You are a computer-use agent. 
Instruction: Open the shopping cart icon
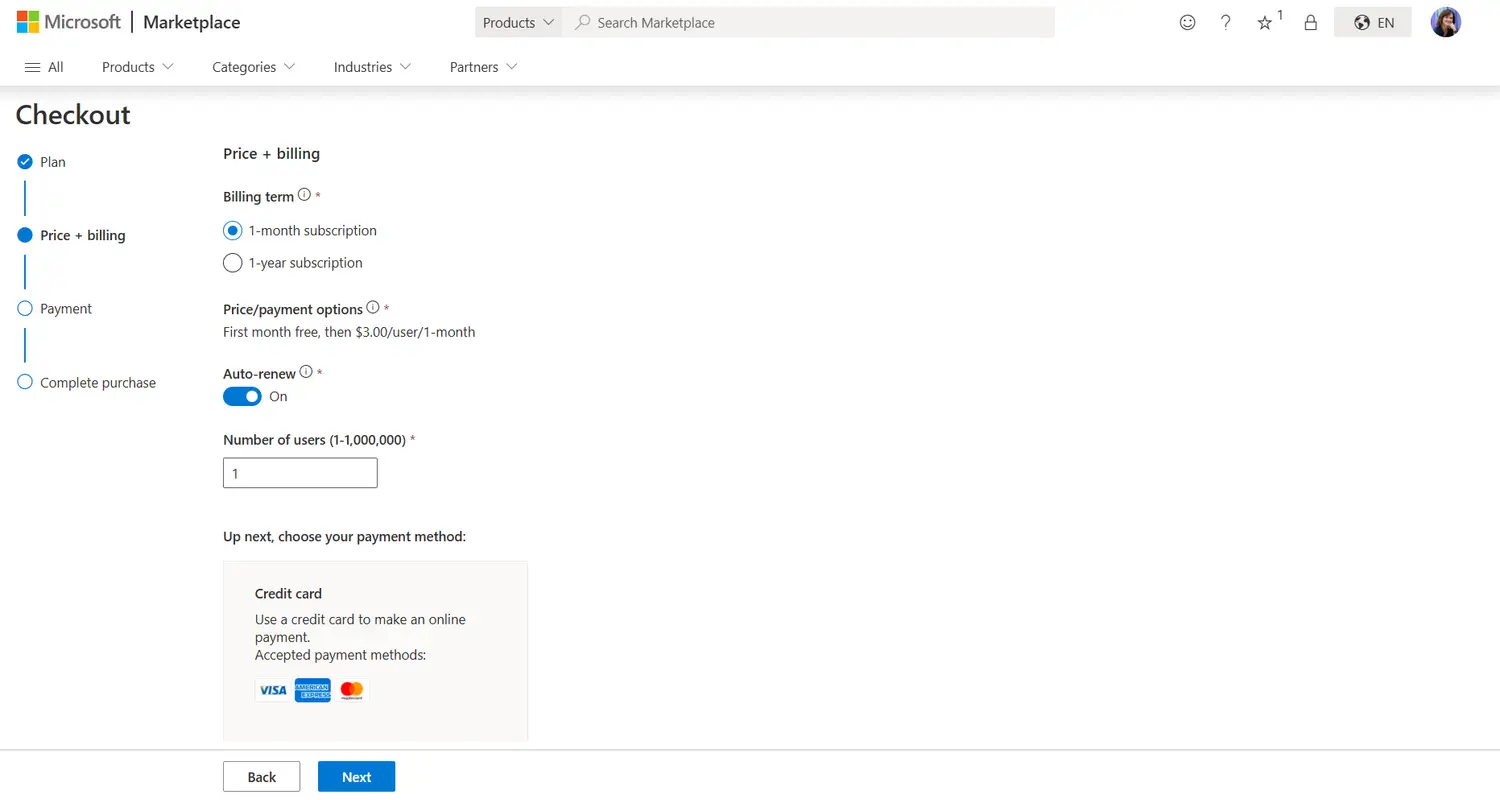click(x=1310, y=22)
